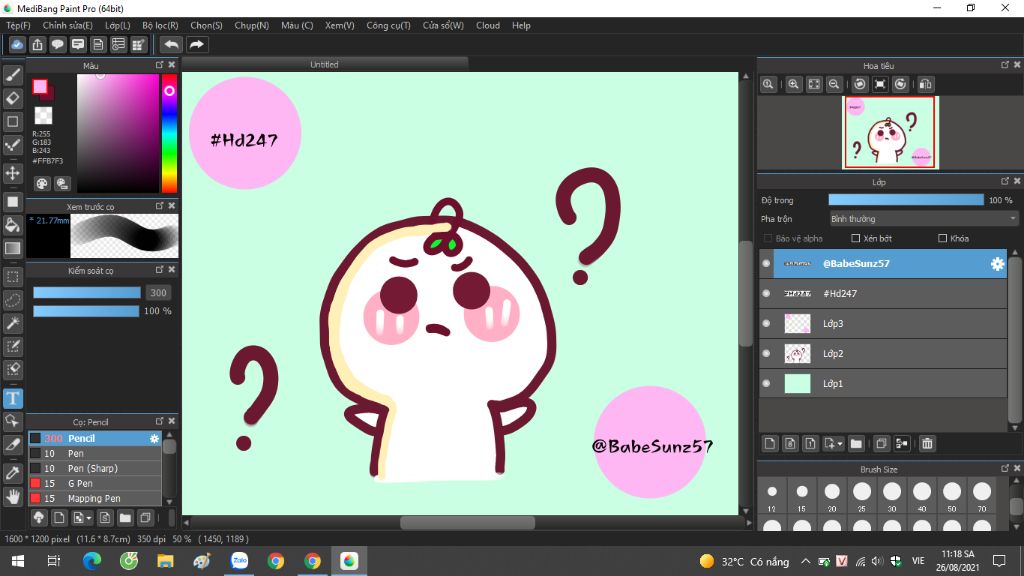Viewport: 1024px width, 576px height.
Task: Click the Redo arrow in the toolbar
Action: click(x=196, y=44)
